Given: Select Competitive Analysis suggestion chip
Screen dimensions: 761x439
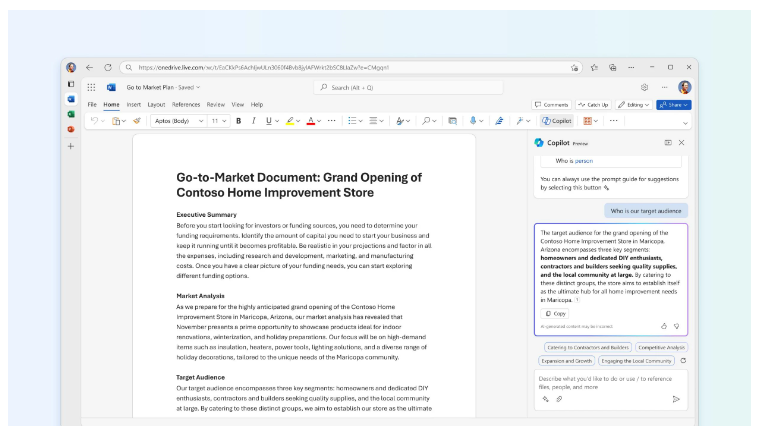Looking at the screenshot, I should [662, 347].
